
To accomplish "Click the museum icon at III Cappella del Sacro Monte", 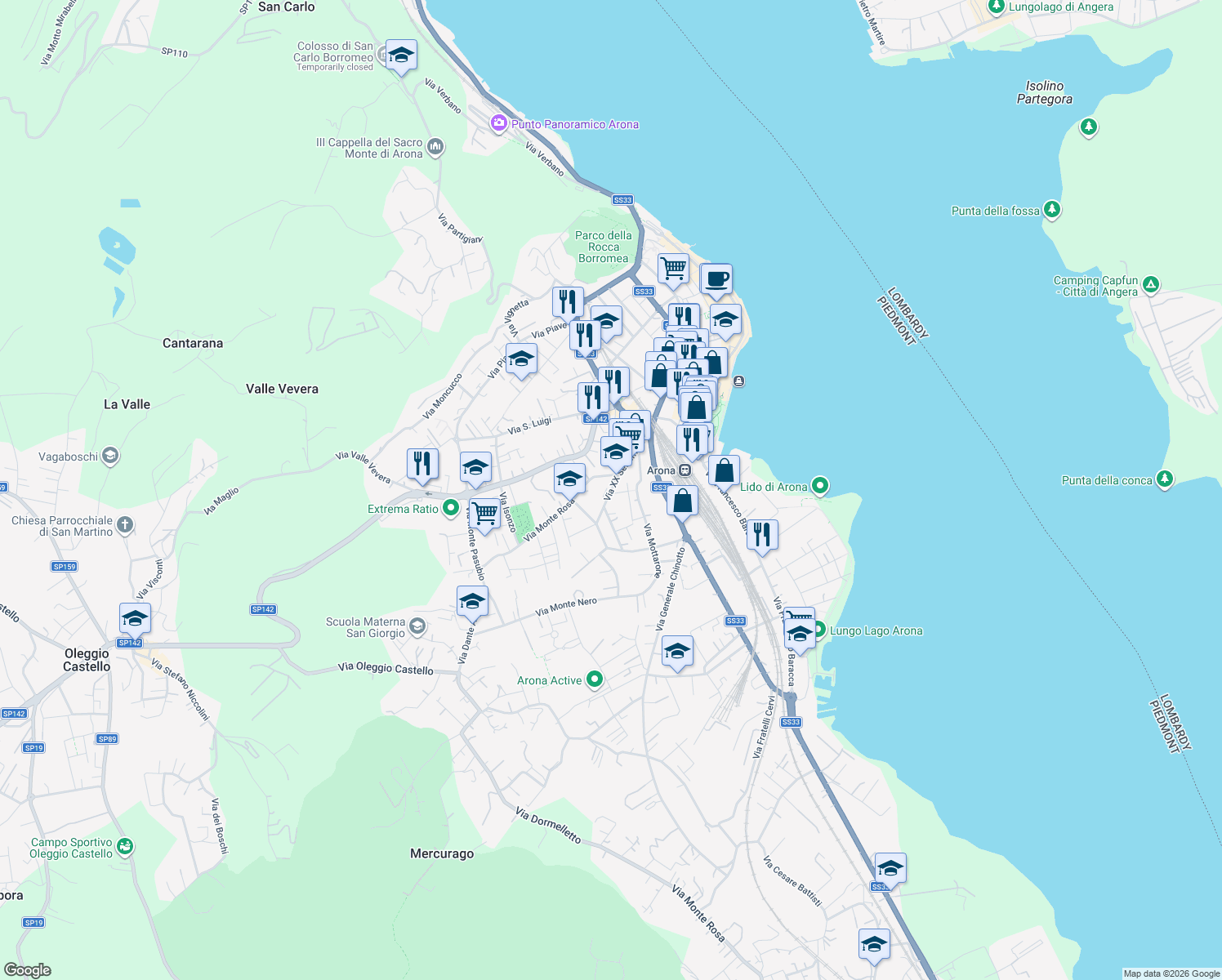I will pyautogui.click(x=434, y=147).
